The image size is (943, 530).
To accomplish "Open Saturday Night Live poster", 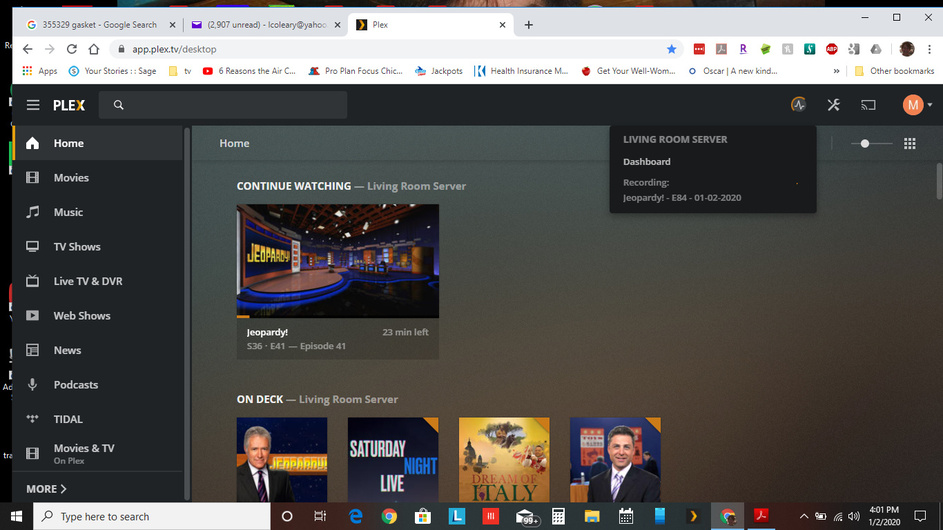I will [x=393, y=460].
